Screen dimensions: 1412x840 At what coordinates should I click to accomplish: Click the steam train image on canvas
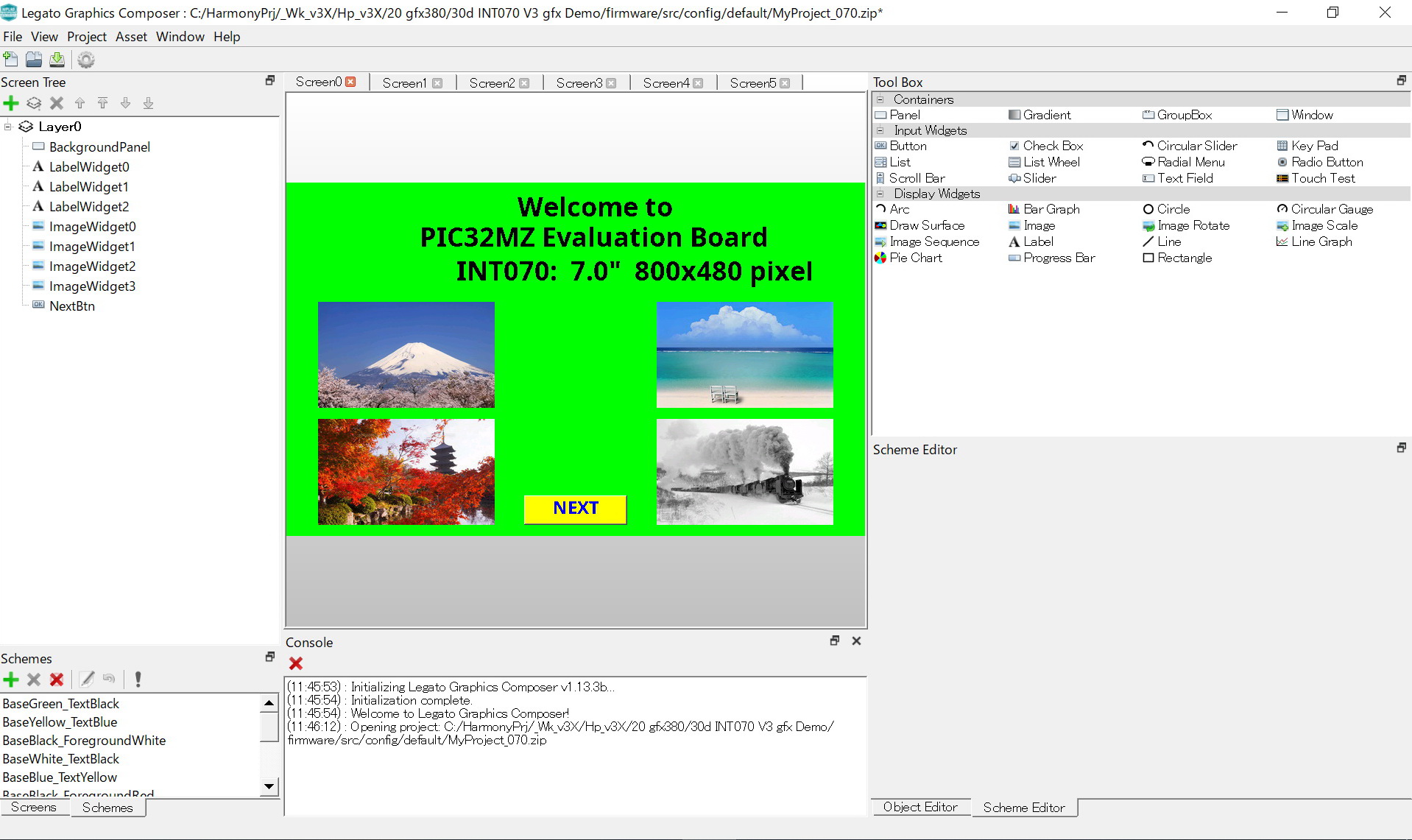(x=745, y=472)
